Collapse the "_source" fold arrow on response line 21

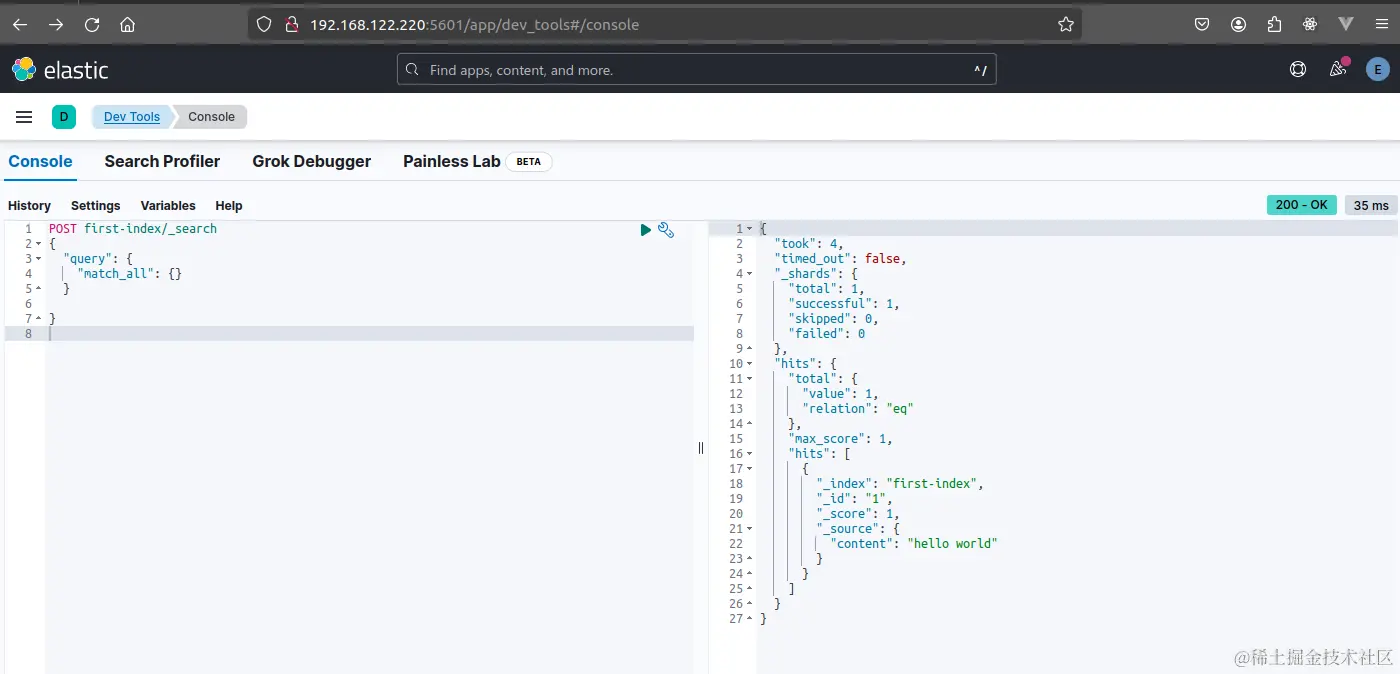tap(750, 529)
